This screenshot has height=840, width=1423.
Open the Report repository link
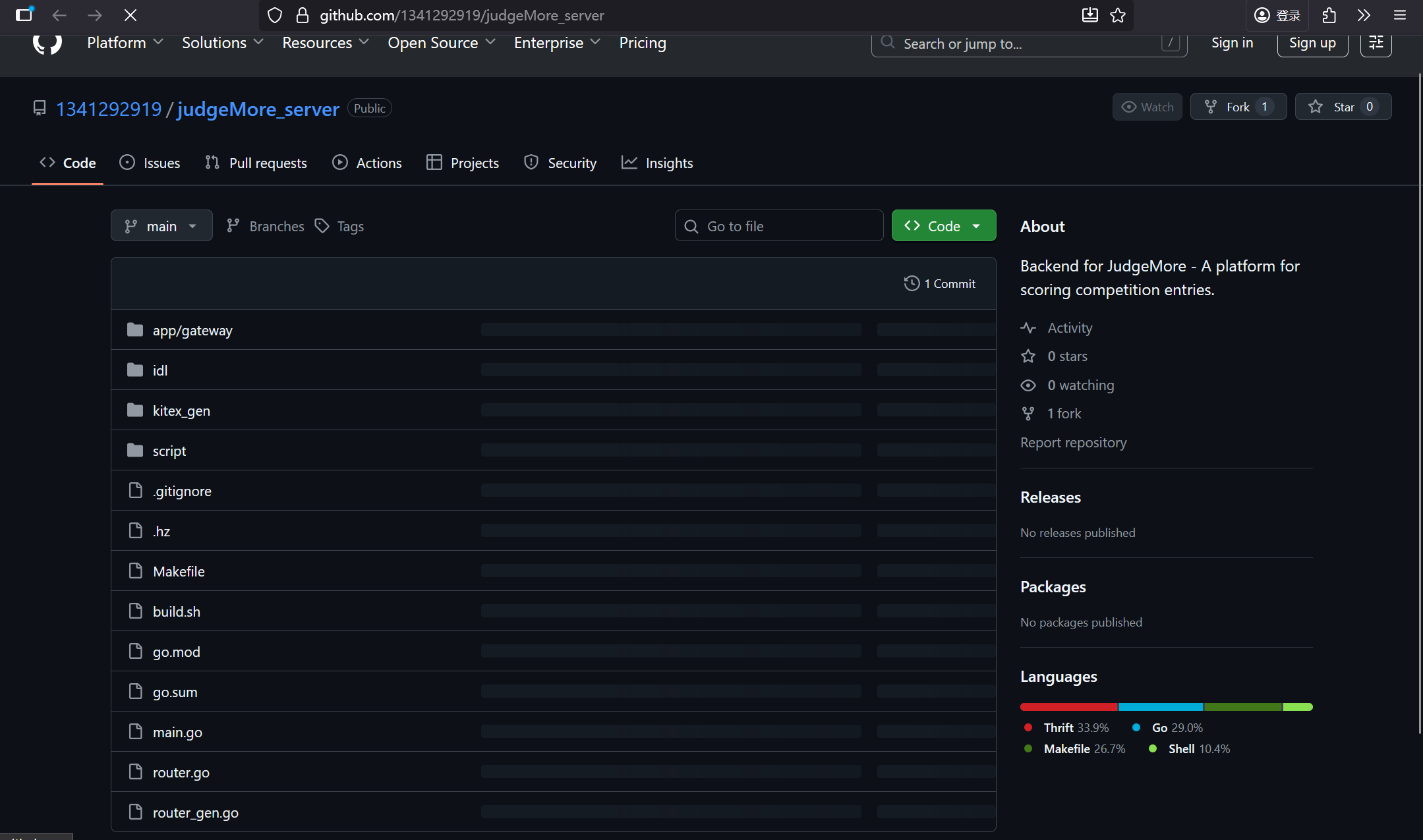[1073, 442]
